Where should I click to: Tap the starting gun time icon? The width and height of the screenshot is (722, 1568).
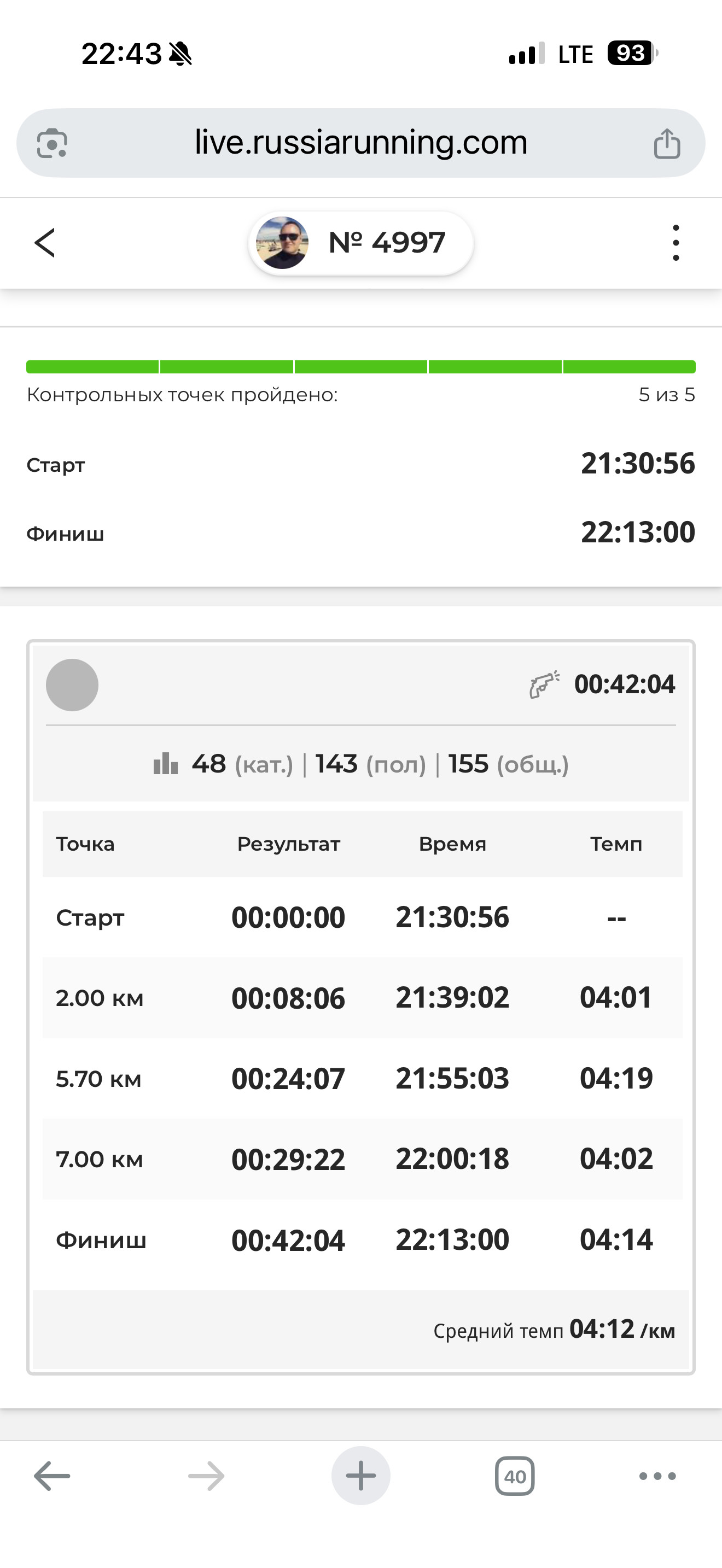pyautogui.click(x=544, y=684)
